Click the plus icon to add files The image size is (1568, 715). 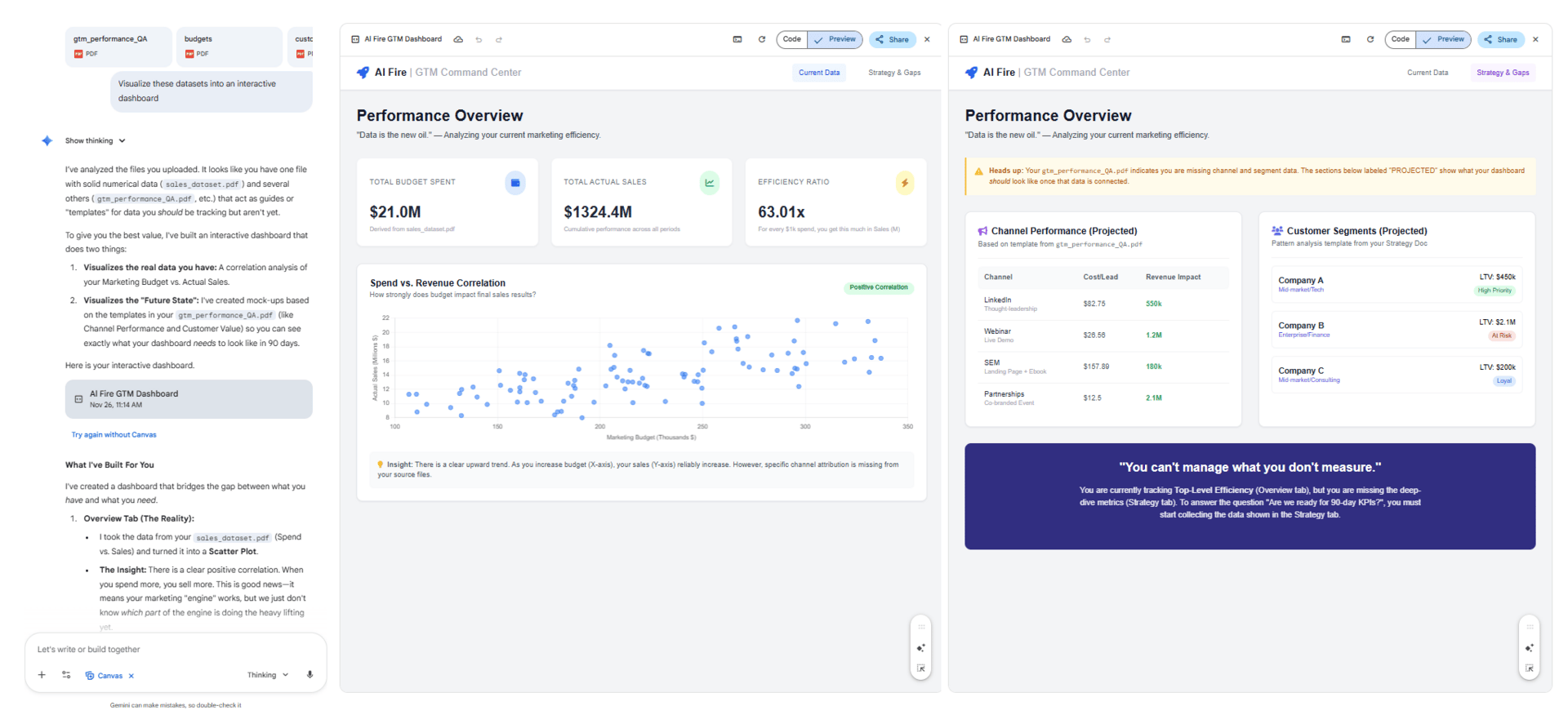tap(42, 675)
